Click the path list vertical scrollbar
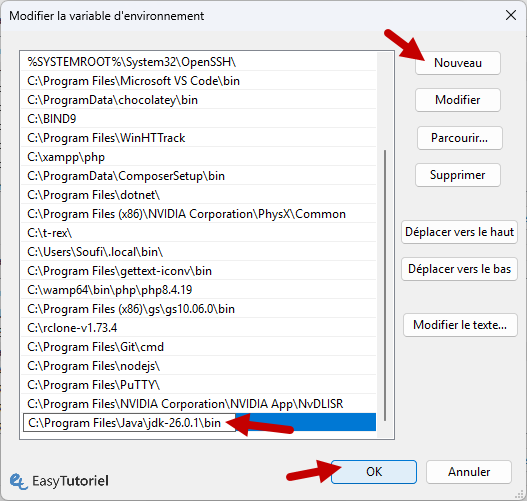The width and height of the screenshot is (527, 501). point(385,286)
